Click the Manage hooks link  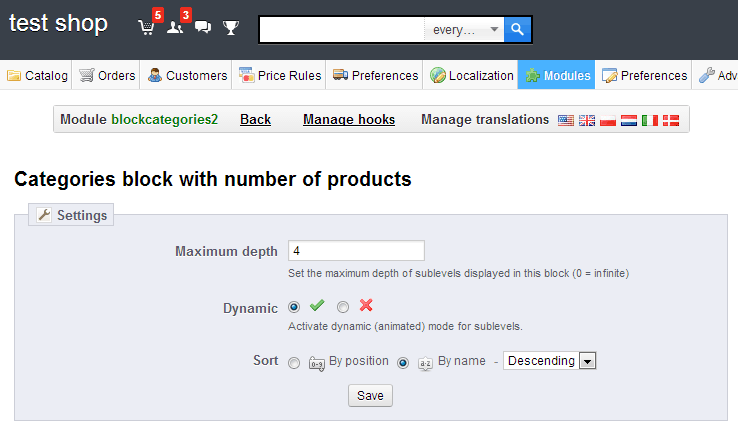(349, 120)
